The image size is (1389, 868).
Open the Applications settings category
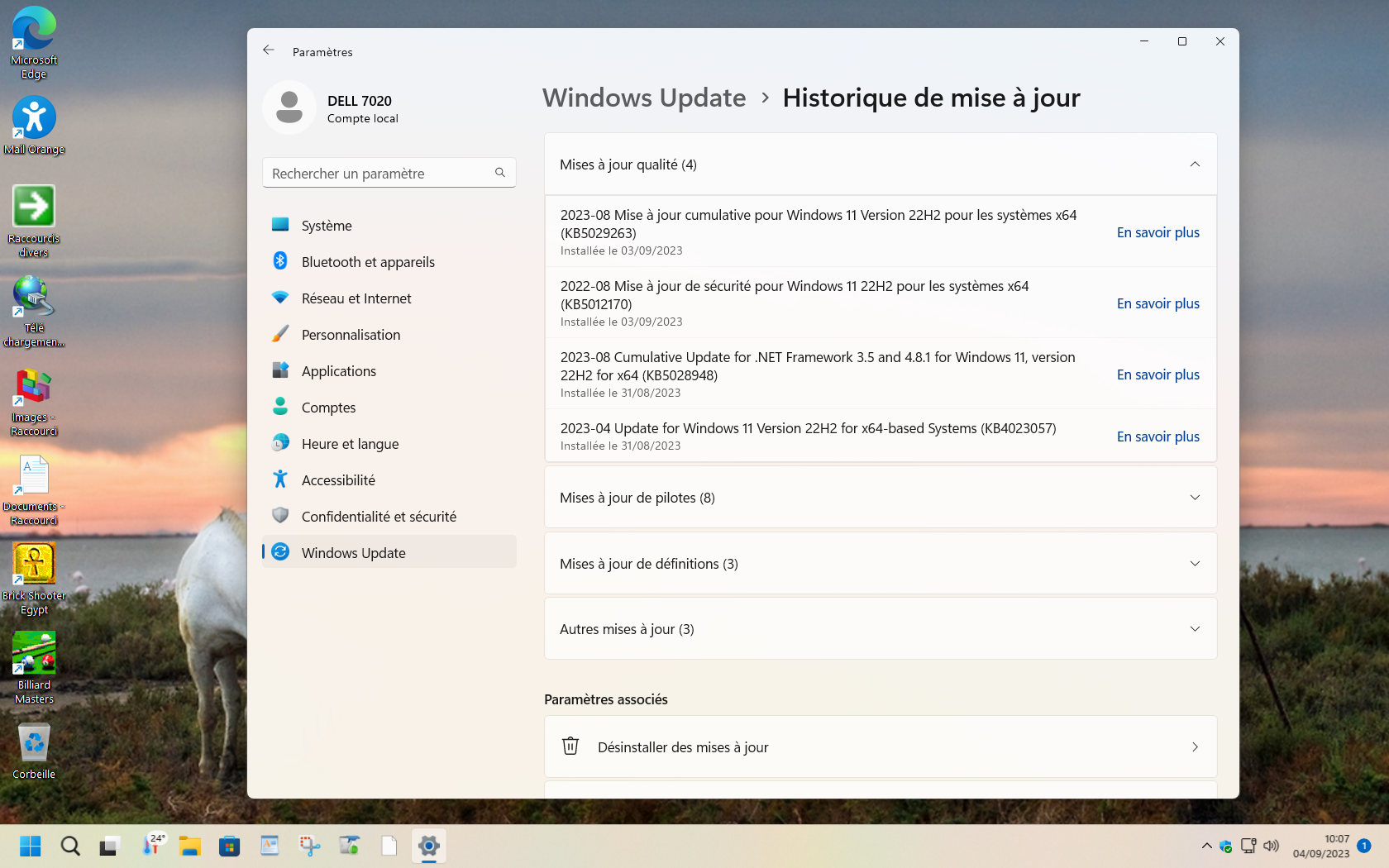click(389, 371)
